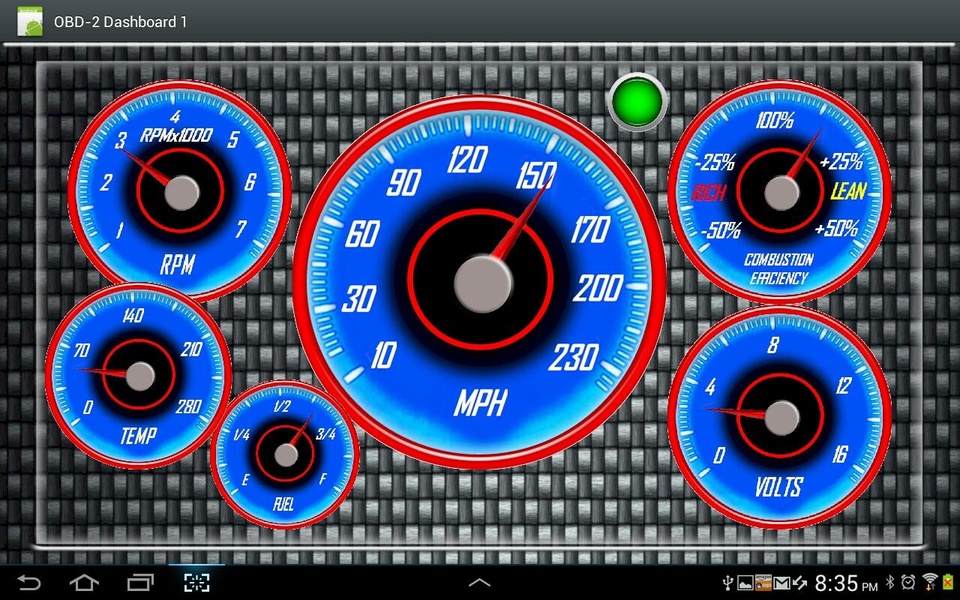Tap the FUEL level gauge
The height and width of the screenshot is (600, 960).
[x=285, y=455]
